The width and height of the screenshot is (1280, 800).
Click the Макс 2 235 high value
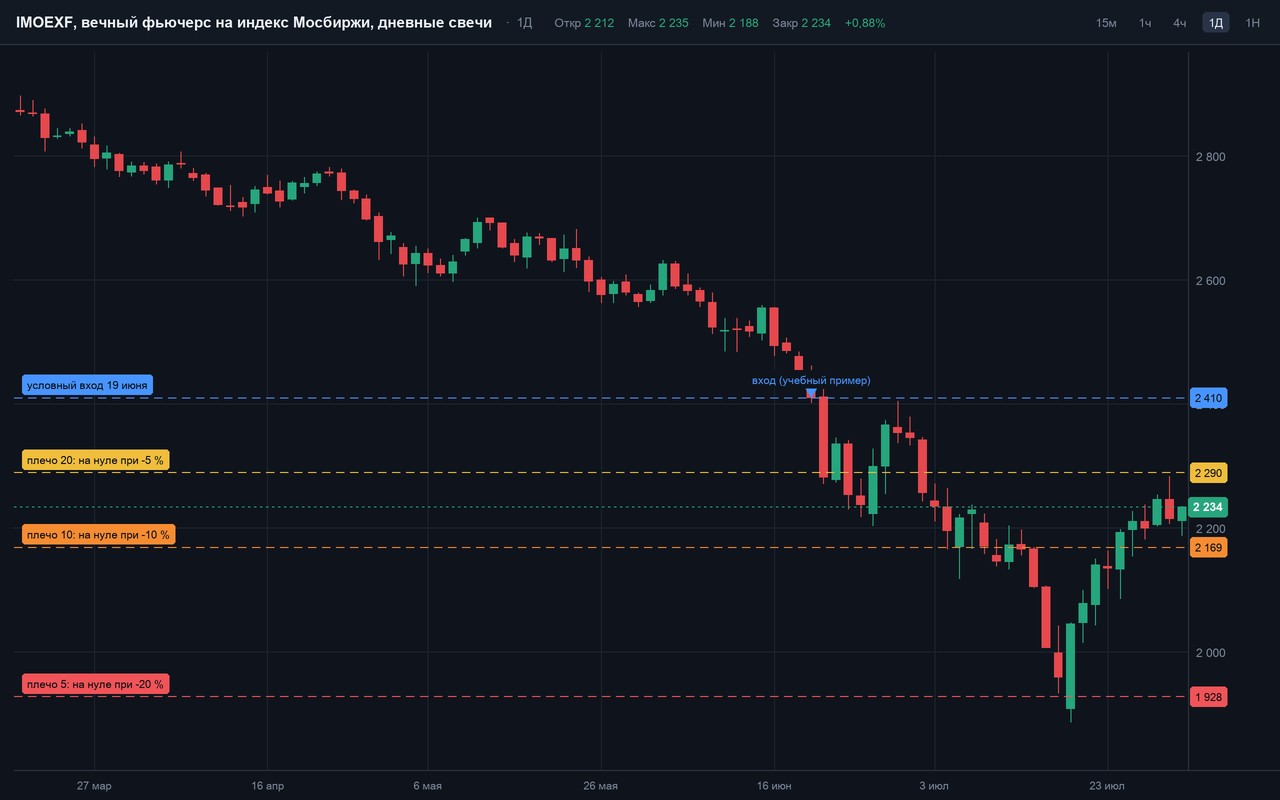point(658,23)
